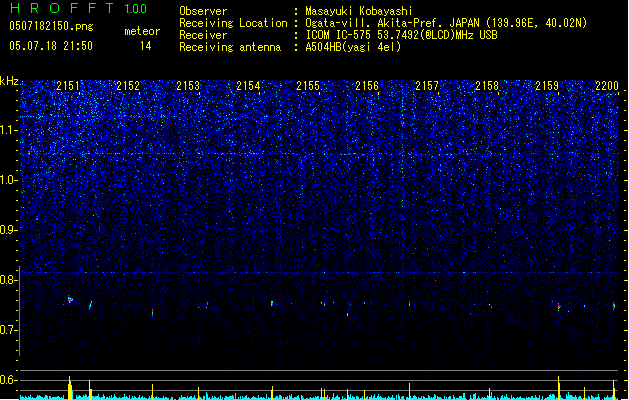Screen dimensions: 629x400
Task: Click the 0.6 frequency axis label
Action: 9,380
